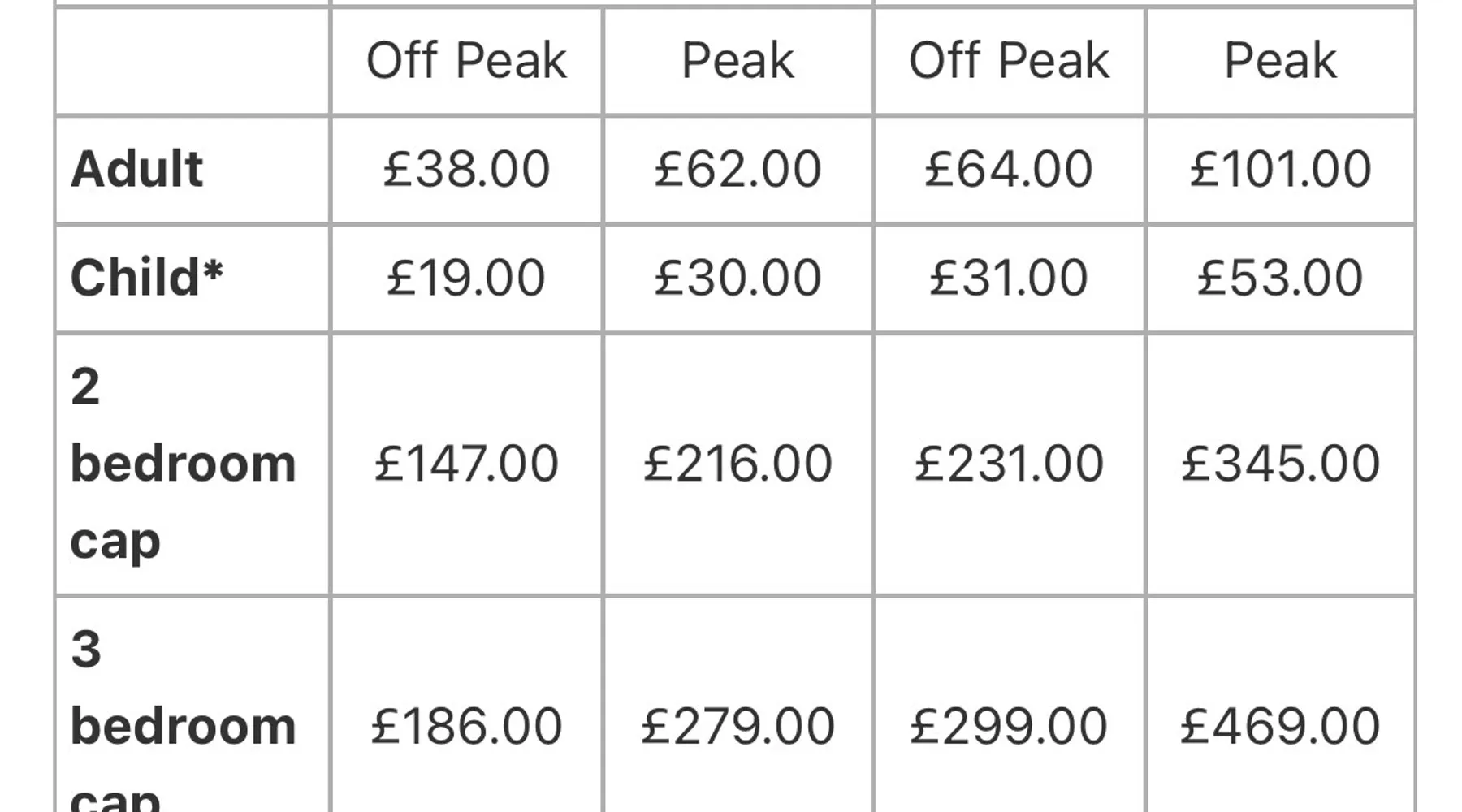Click the £19.00 child price cell

[x=466, y=278]
